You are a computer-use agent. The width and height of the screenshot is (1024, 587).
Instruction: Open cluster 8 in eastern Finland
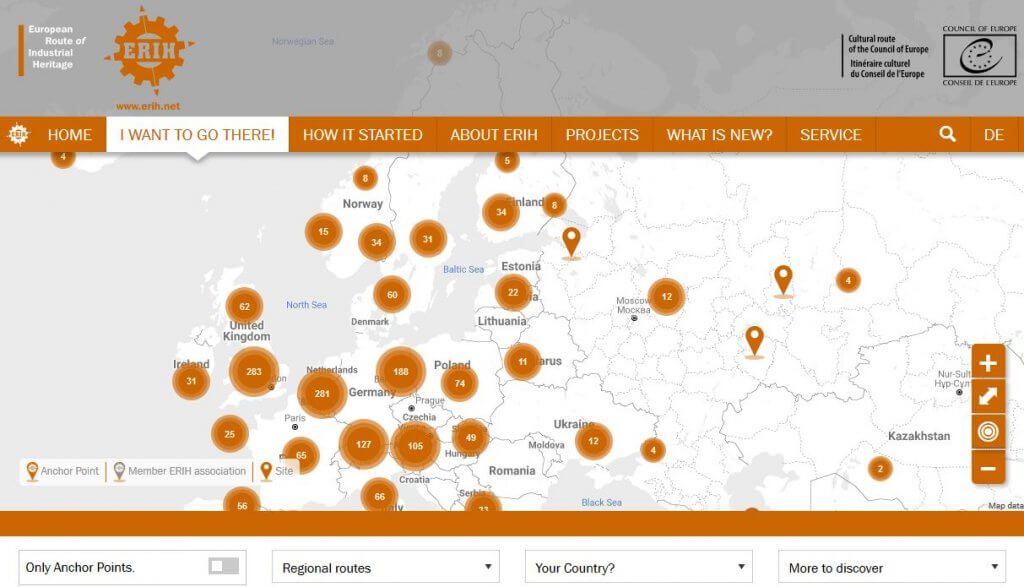click(x=554, y=206)
